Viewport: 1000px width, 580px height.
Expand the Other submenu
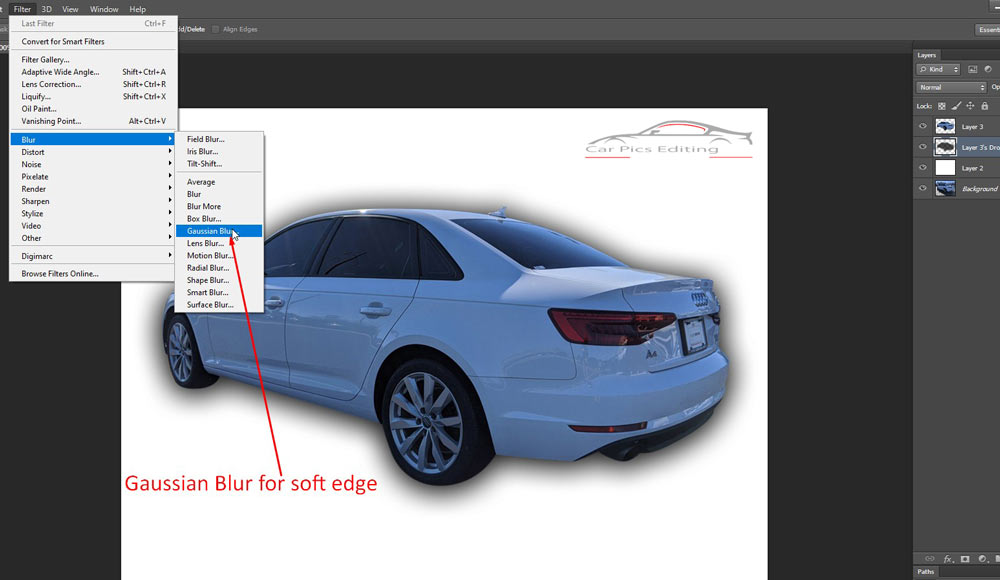point(92,238)
